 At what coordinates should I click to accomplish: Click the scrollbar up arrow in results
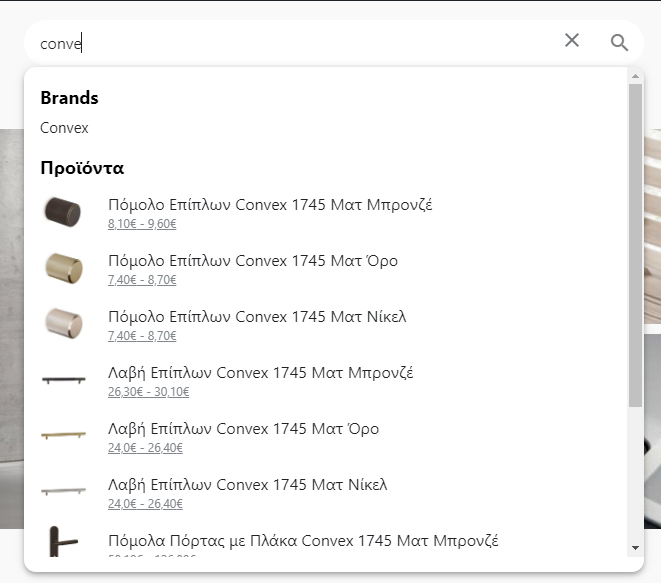click(635, 77)
